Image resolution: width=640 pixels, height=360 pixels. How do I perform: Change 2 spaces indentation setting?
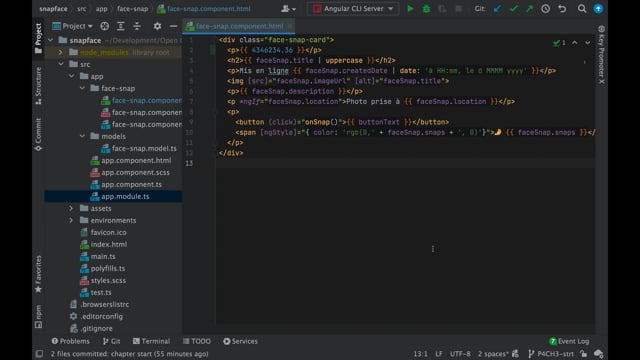(x=493, y=354)
